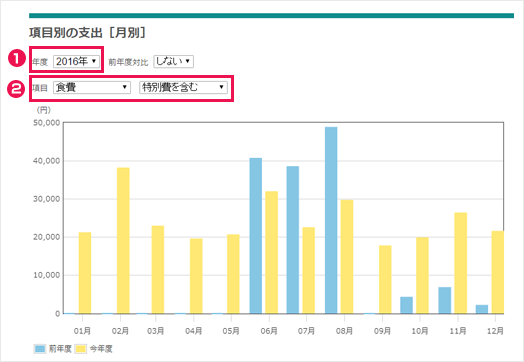Click the blue bar for 11月

click(x=445, y=300)
